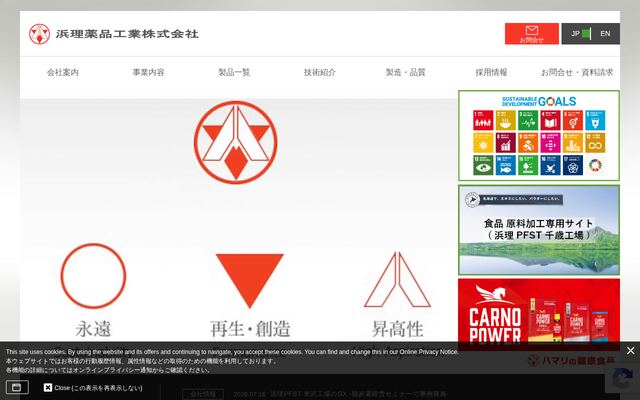
Task: Switch site language to JP
Action: click(x=575, y=33)
